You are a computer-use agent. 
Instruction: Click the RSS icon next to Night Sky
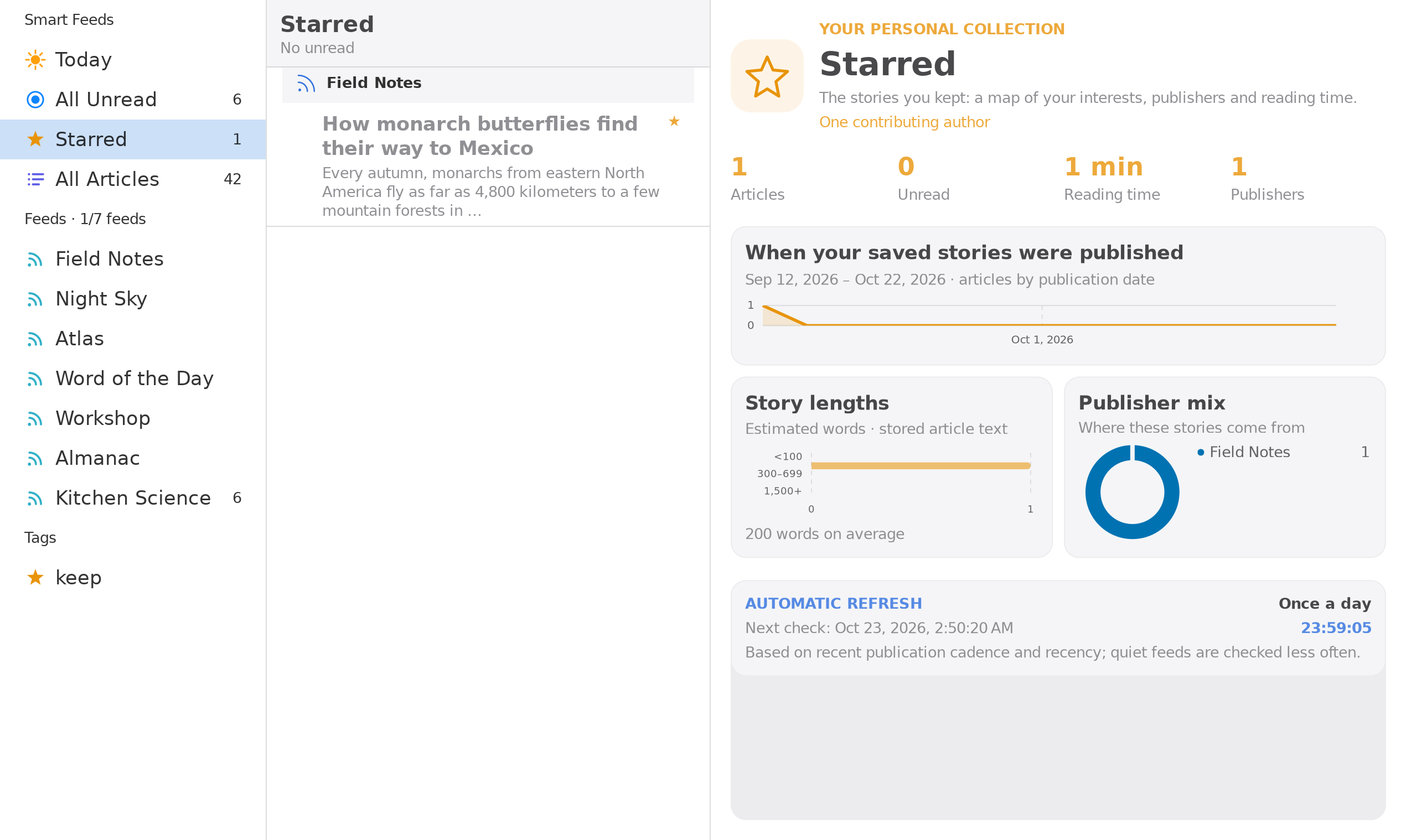pyautogui.click(x=35, y=299)
